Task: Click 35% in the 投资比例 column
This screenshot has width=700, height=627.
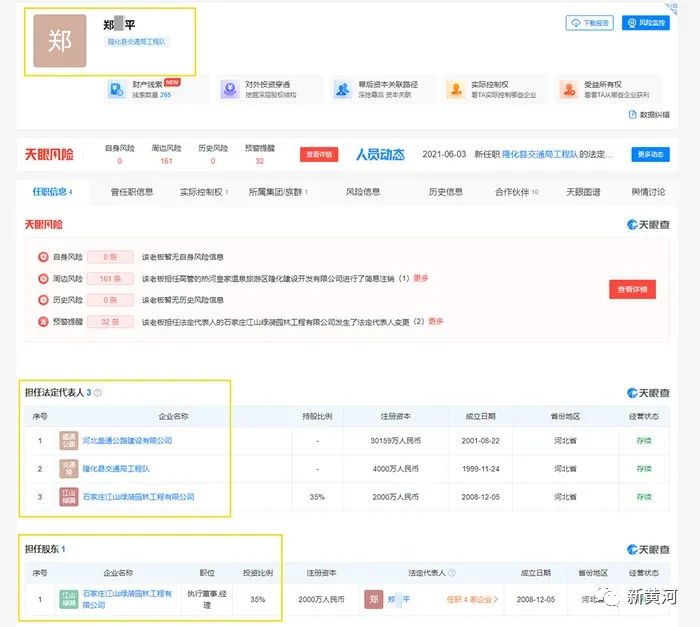Action: click(258, 599)
